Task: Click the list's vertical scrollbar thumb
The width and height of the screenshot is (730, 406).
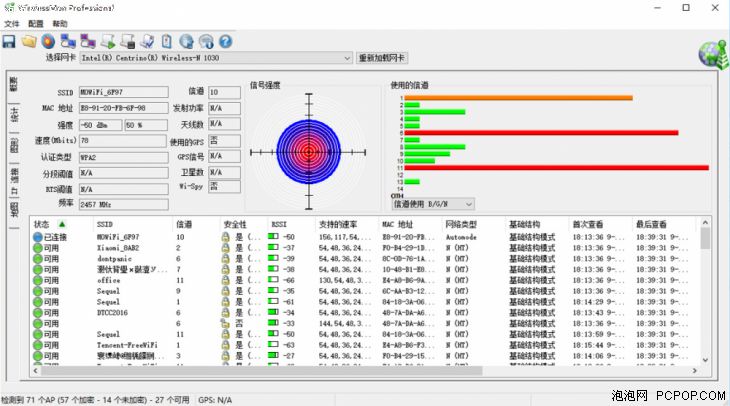Action: [705, 238]
